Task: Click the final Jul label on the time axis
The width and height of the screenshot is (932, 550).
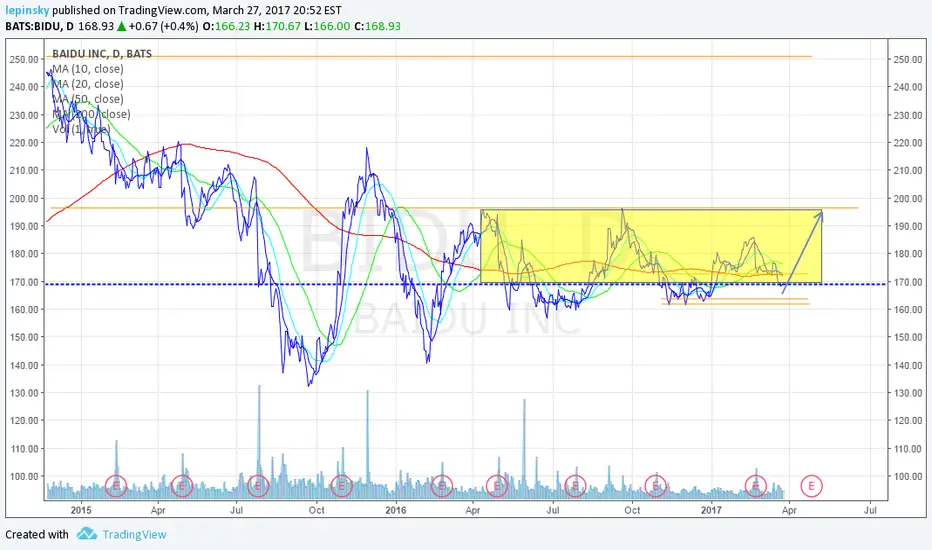Action: click(x=870, y=510)
